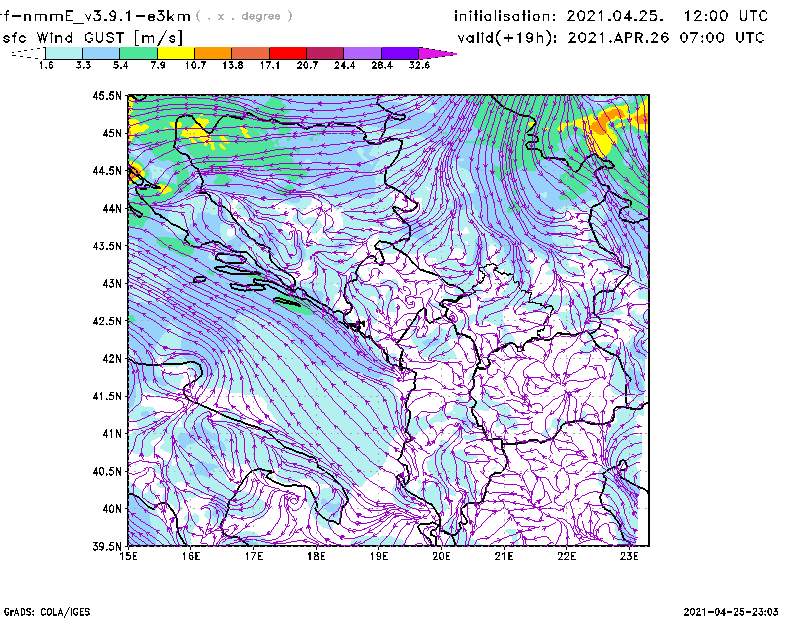This screenshot has height=618, width=800.
Task: Click the 2021-04-25-23:03 timestamp
Action: pos(731,612)
